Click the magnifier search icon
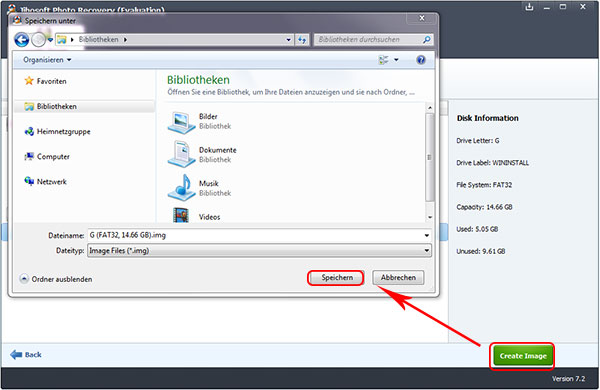Viewport: 600px width, 390px height. 427,39
